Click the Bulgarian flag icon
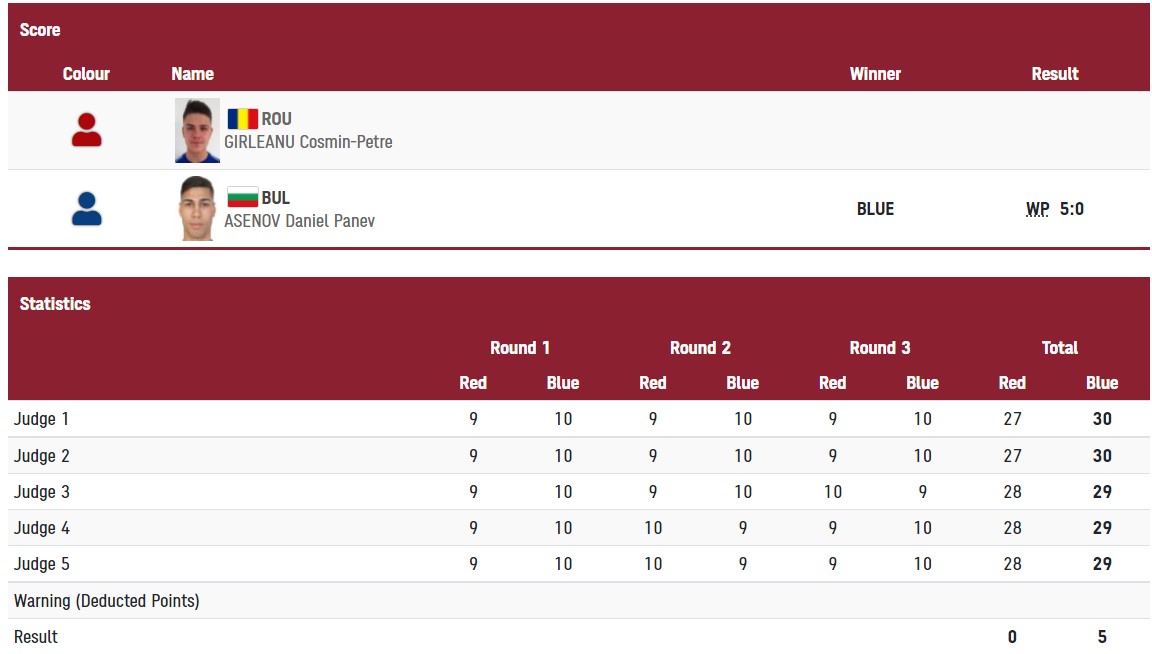This screenshot has width=1152, height=654. point(242,197)
